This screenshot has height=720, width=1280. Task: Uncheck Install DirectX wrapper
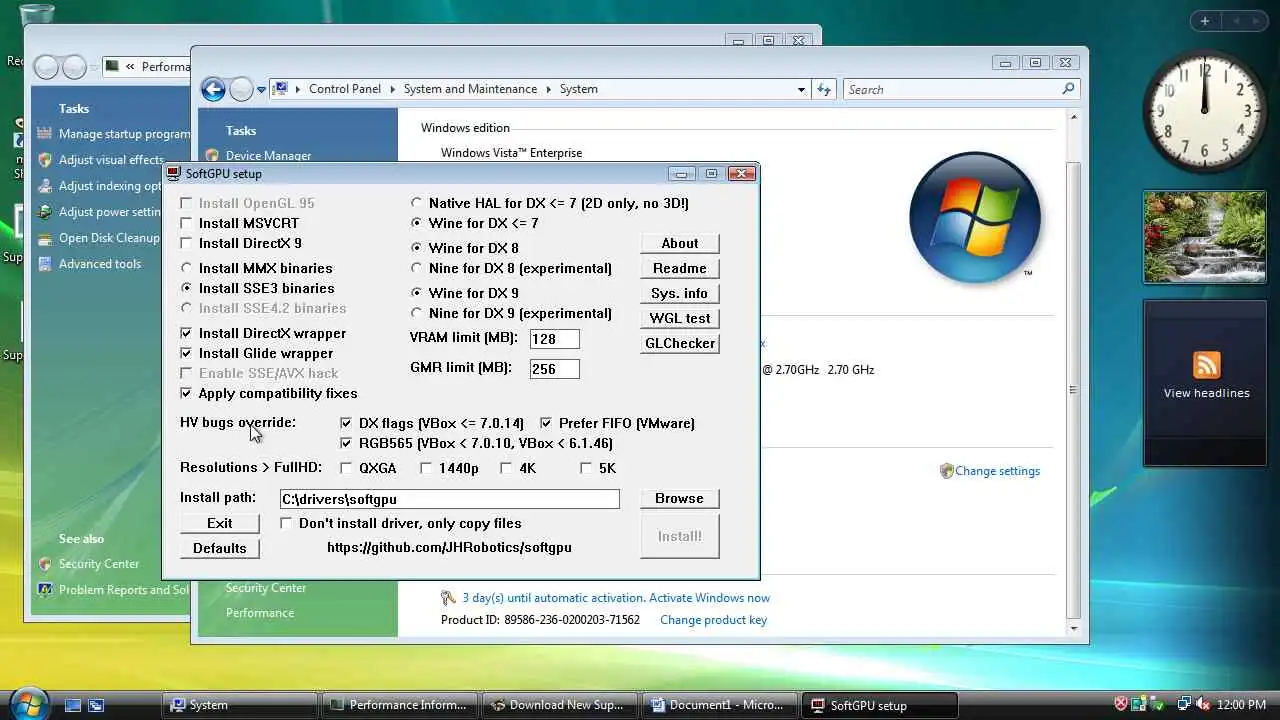(186, 333)
